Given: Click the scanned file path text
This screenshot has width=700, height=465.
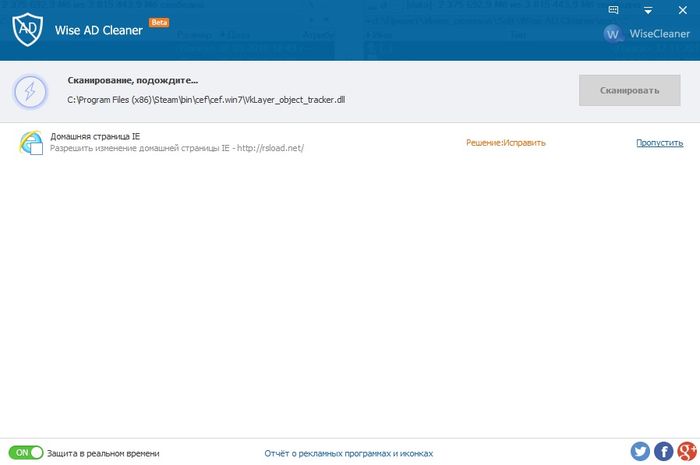Looking at the screenshot, I should (x=206, y=100).
